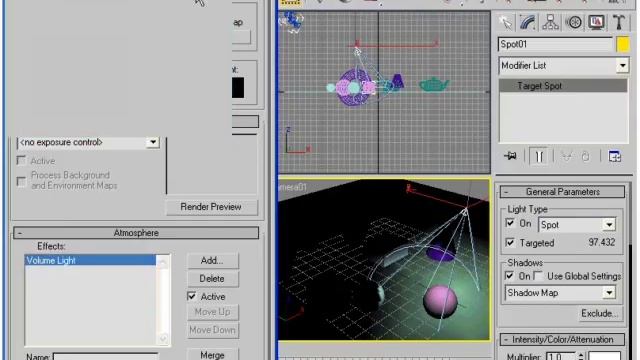Click the Move Up button
This screenshot has width=640, height=360.
point(212,312)
